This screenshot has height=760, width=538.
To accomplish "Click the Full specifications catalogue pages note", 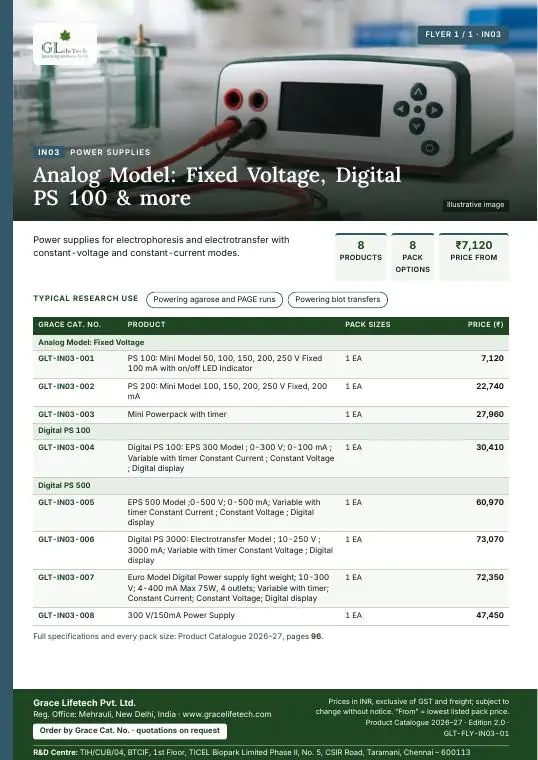I will pyautogui.click(x=178, y=636).
